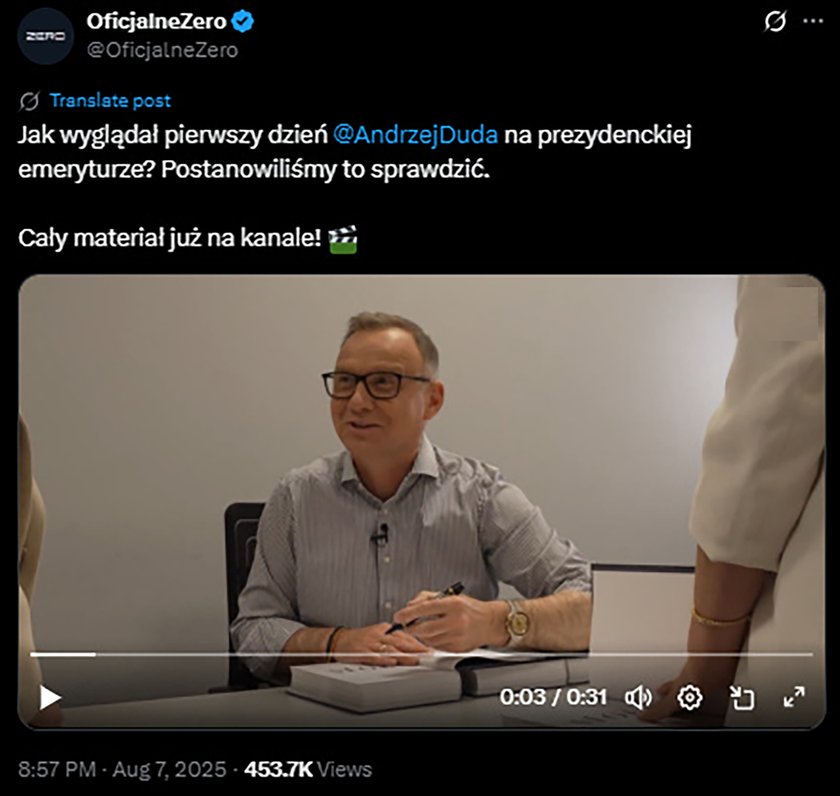Open the @AndrzejDuda mention

(415, 134)
